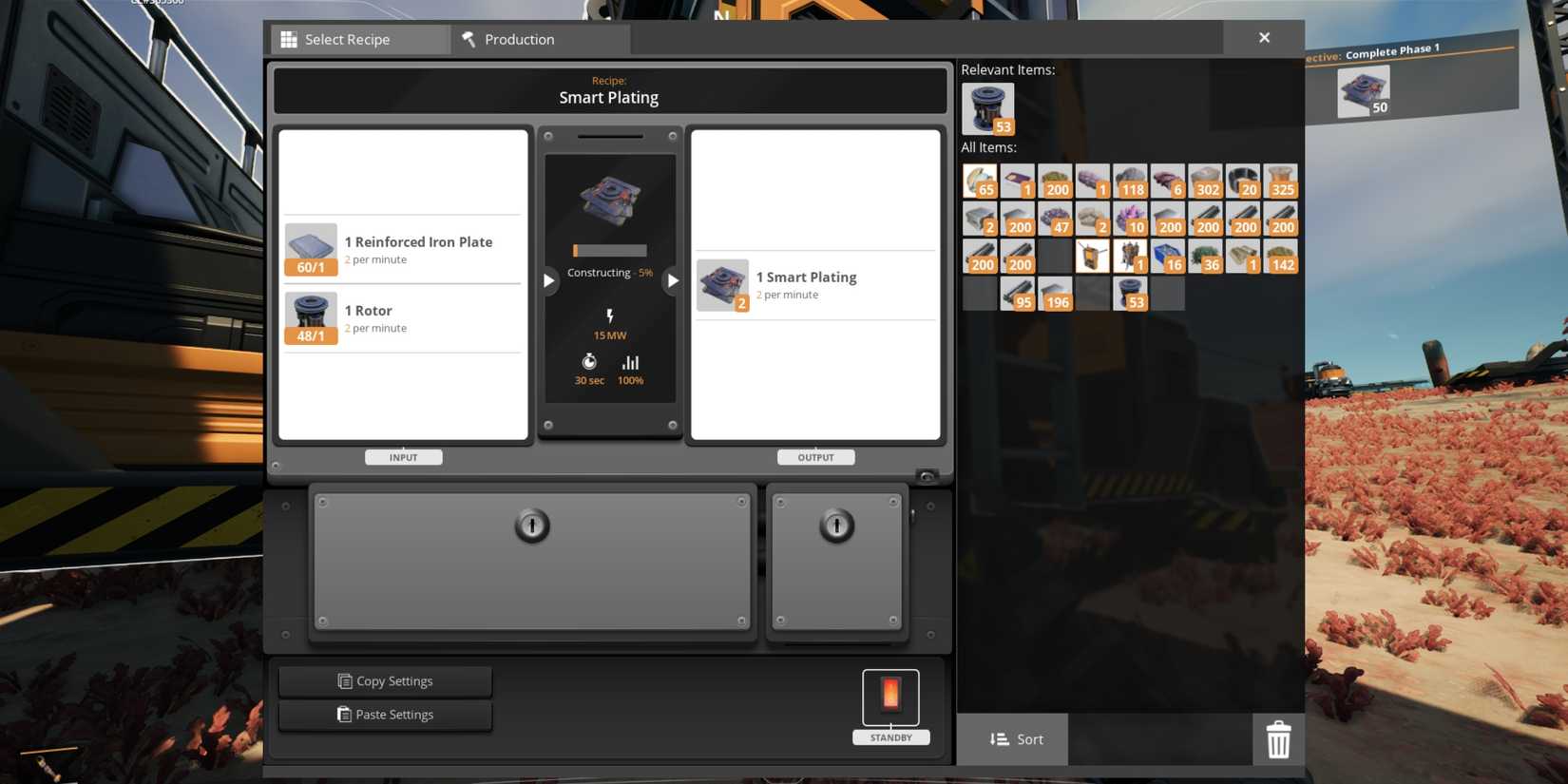Pick the blue item stack of 16
This screenshot has height=784, width=1568.
point(1168,257)
